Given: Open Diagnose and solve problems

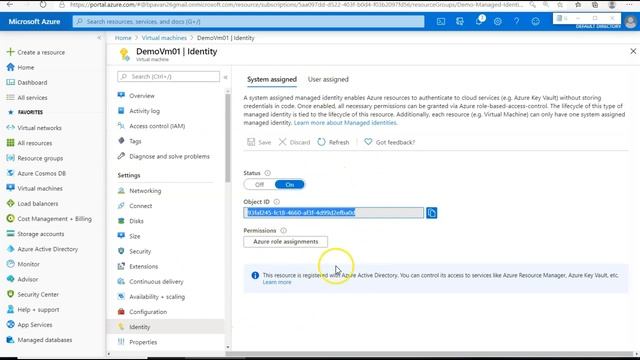Looking at the screenshot, I should 163,156.
